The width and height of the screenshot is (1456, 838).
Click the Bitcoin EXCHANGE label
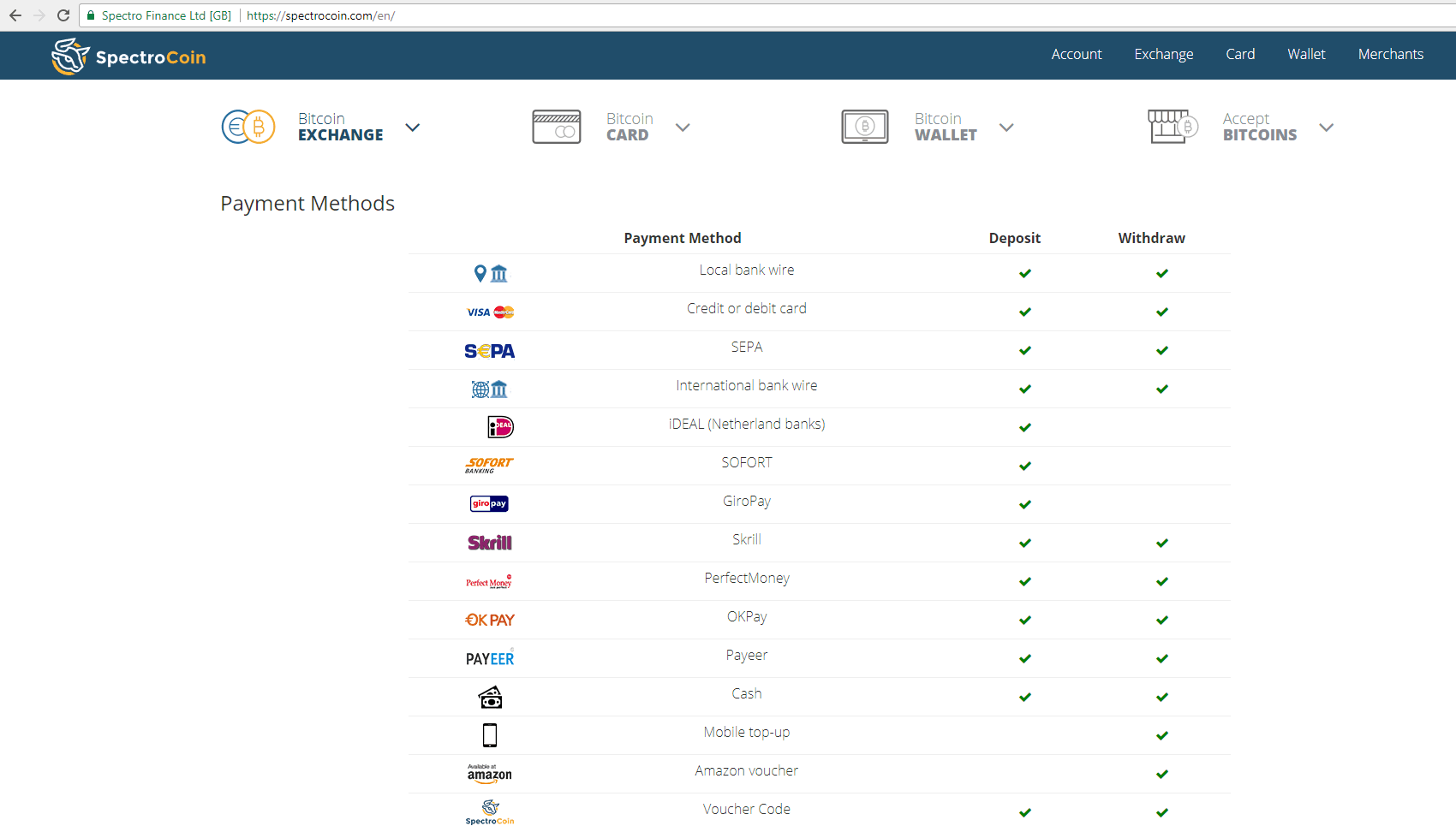point(341,127)
